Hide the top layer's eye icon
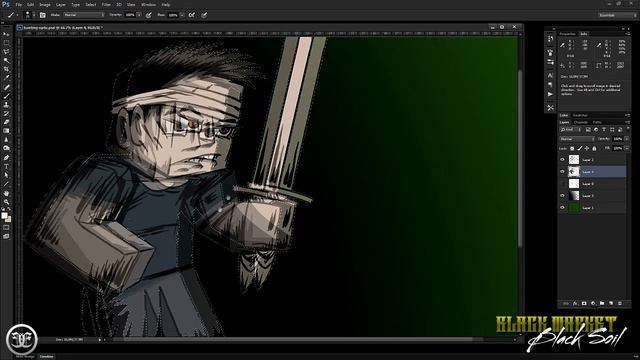Viewport: 640px width, 360px height. point(562,160)
